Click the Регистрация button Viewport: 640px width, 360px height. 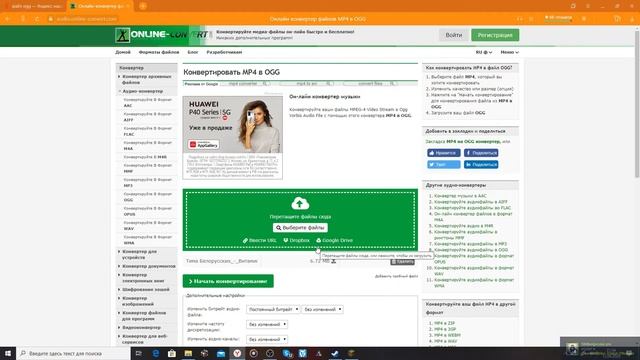click(495, 35)
